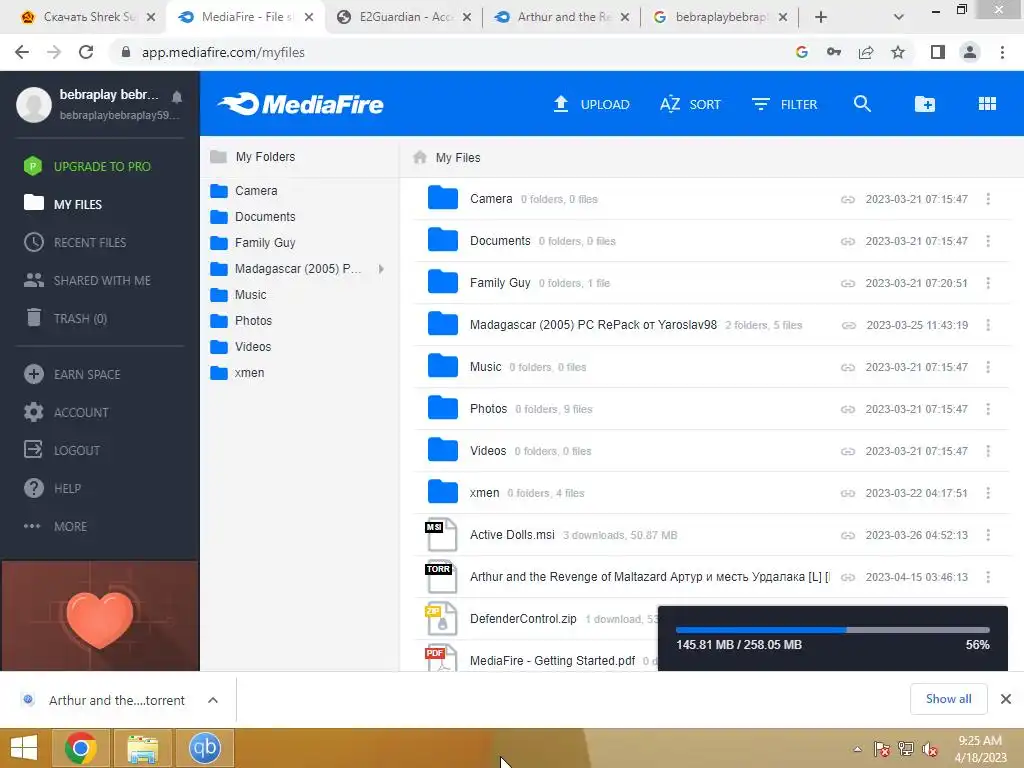The image size is (1024, 768).
Task: Open the Sort menu
Action: coord(690,104)
